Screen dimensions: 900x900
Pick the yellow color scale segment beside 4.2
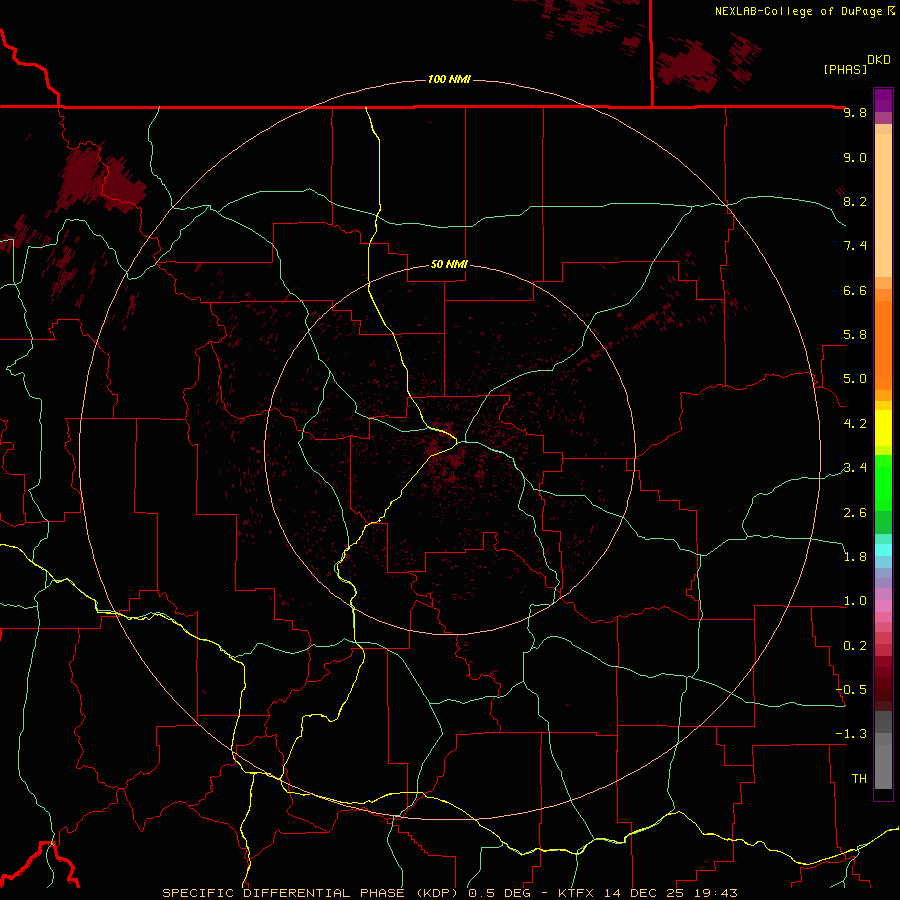883,428
